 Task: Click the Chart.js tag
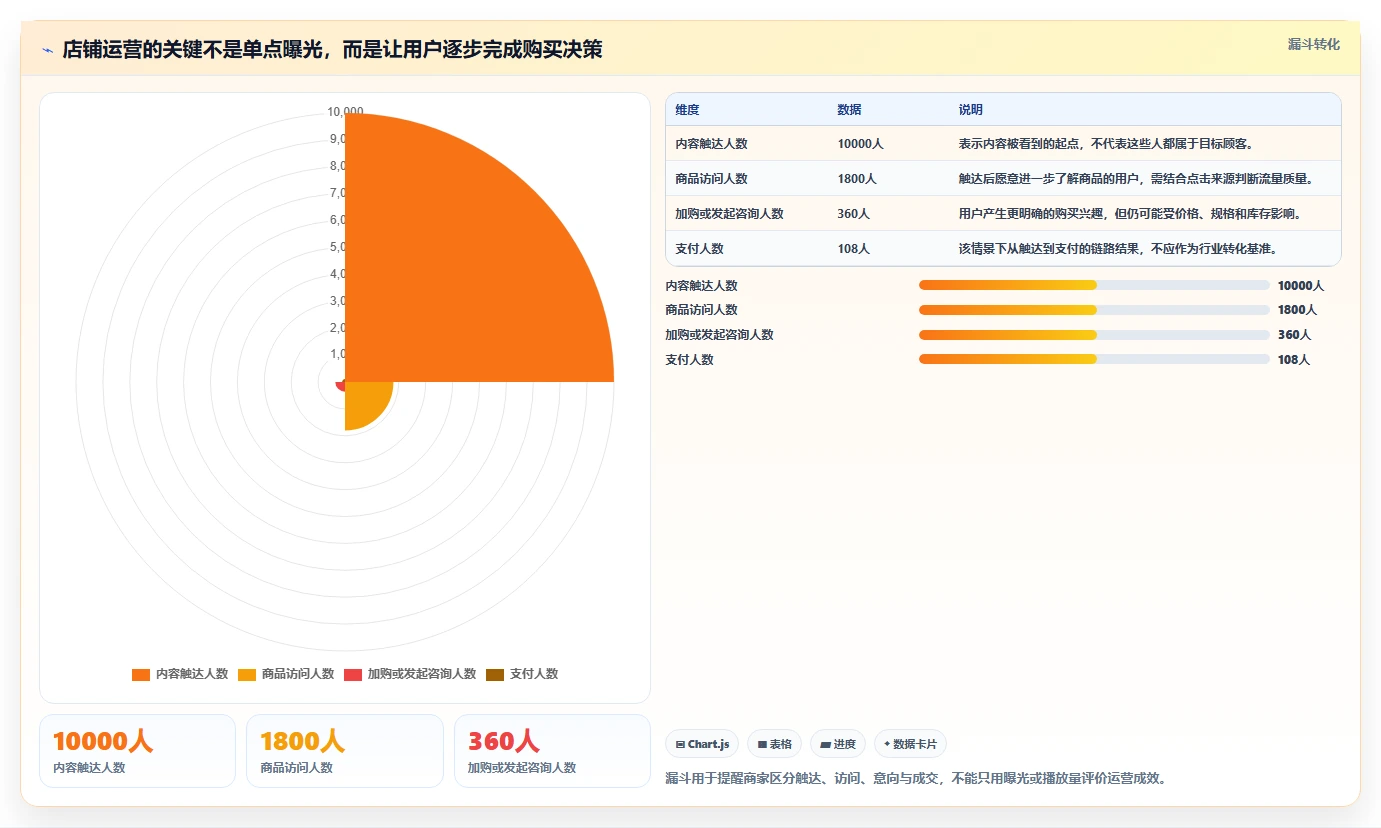click(703, 744)
